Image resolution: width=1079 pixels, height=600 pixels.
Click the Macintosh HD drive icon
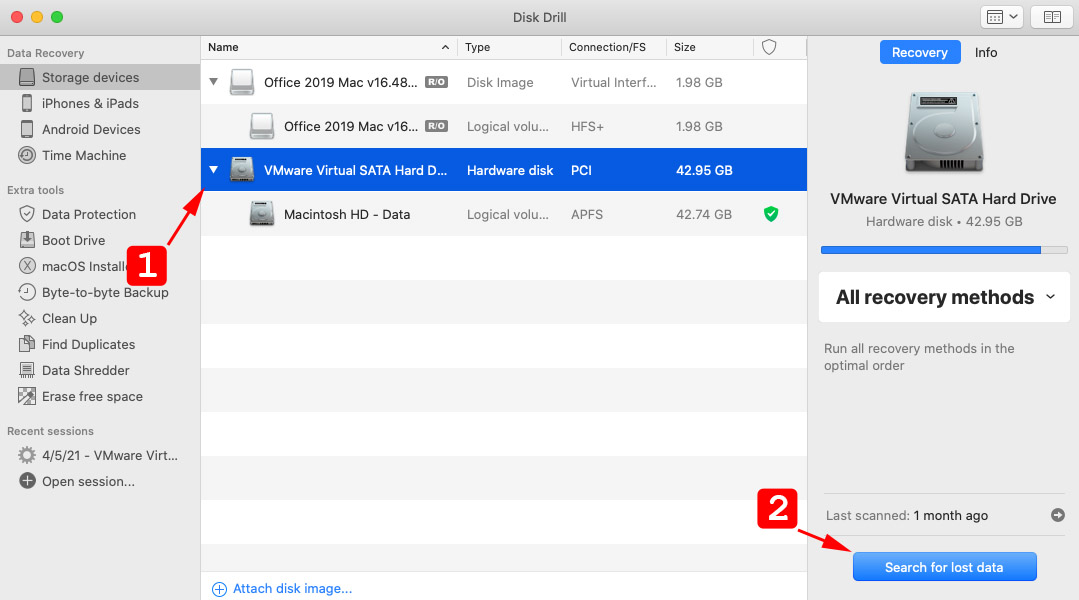point(261,214)
